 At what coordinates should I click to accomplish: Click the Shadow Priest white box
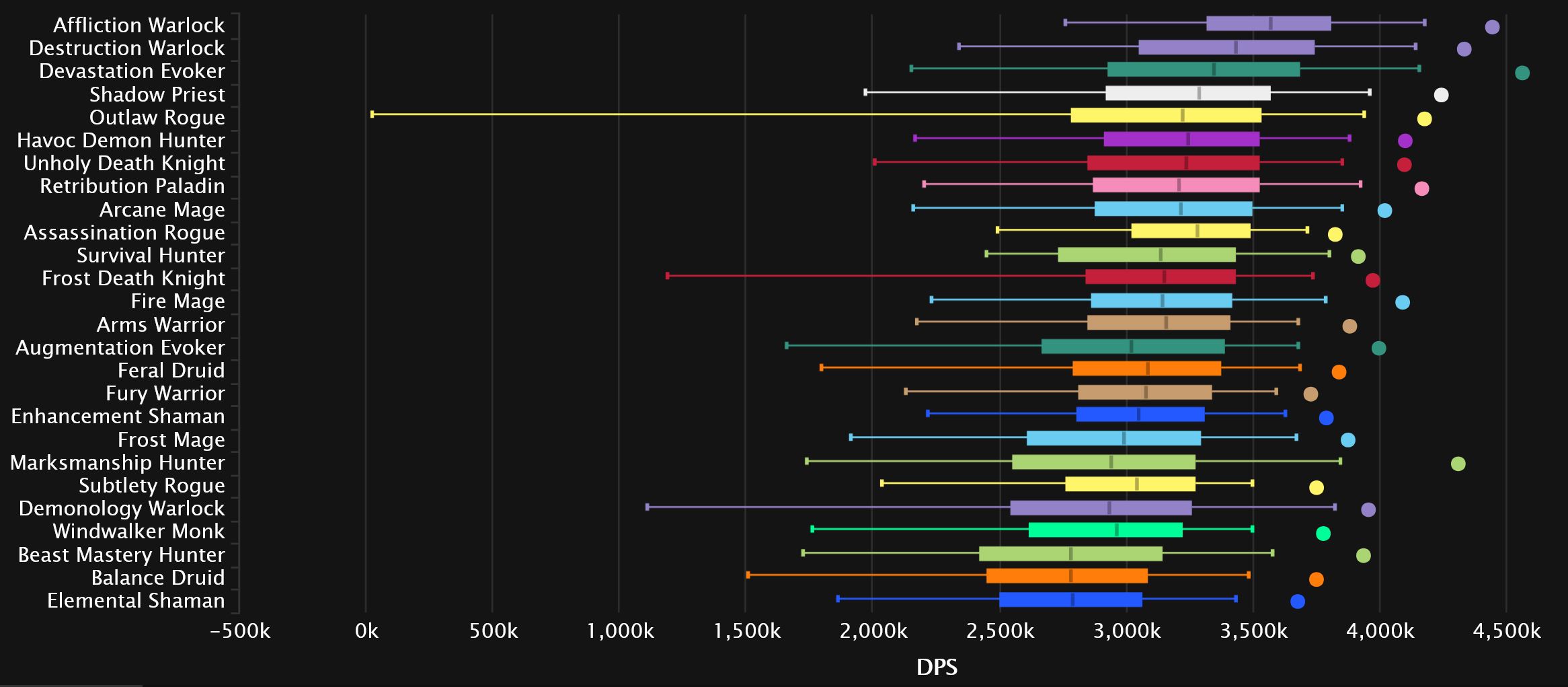coord(1188,93)
